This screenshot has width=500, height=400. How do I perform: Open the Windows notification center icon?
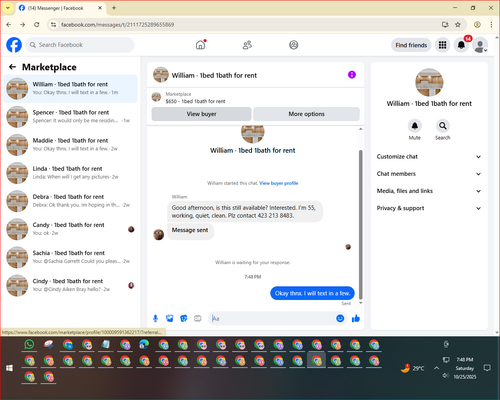point(487,368)
